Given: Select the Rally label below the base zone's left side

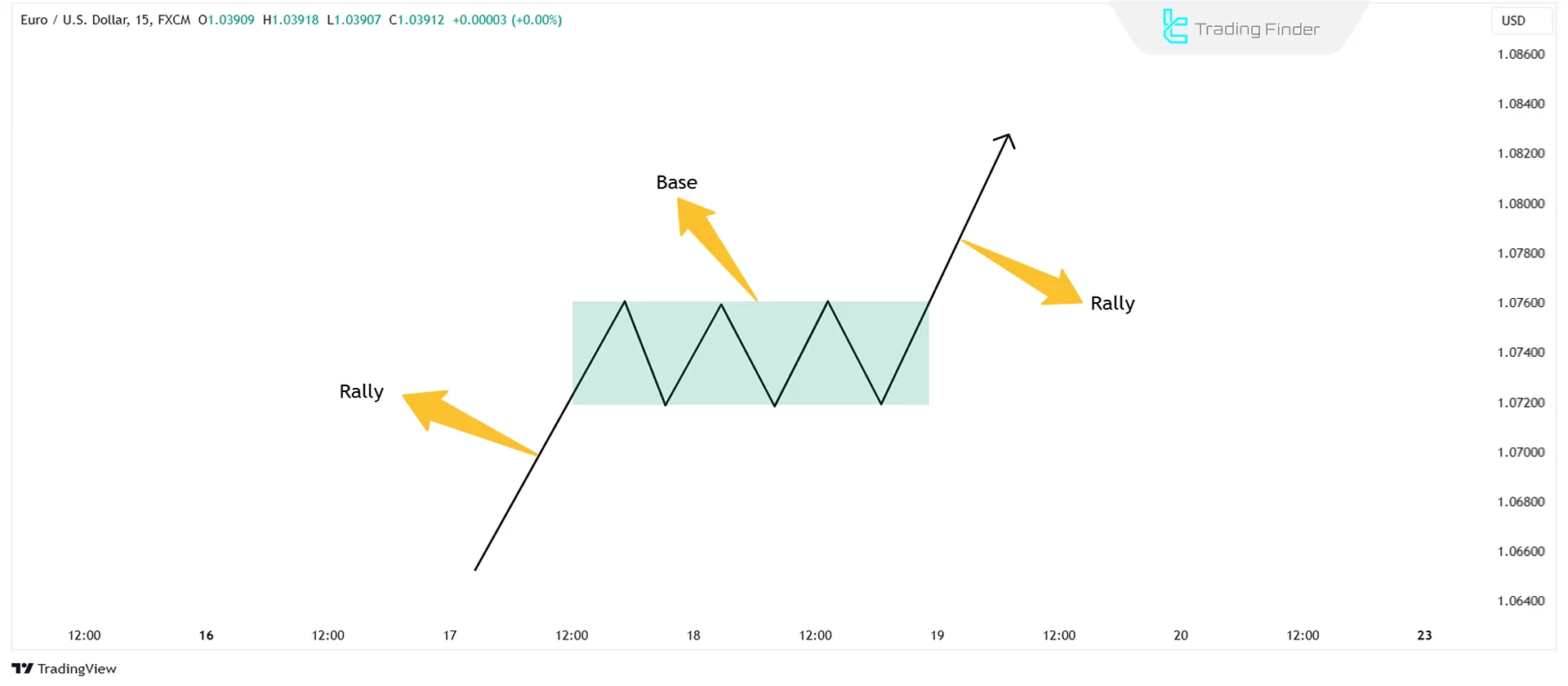Looking at the screenshot, I should point(361,391).
